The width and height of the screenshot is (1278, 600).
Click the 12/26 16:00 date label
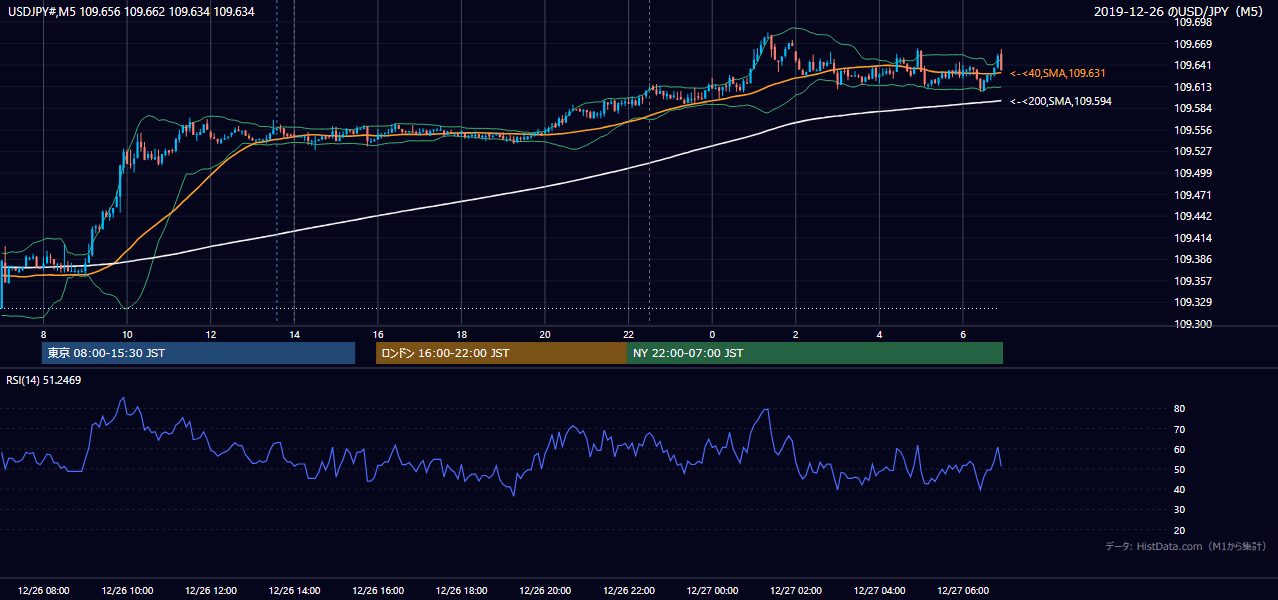[378, 591]
